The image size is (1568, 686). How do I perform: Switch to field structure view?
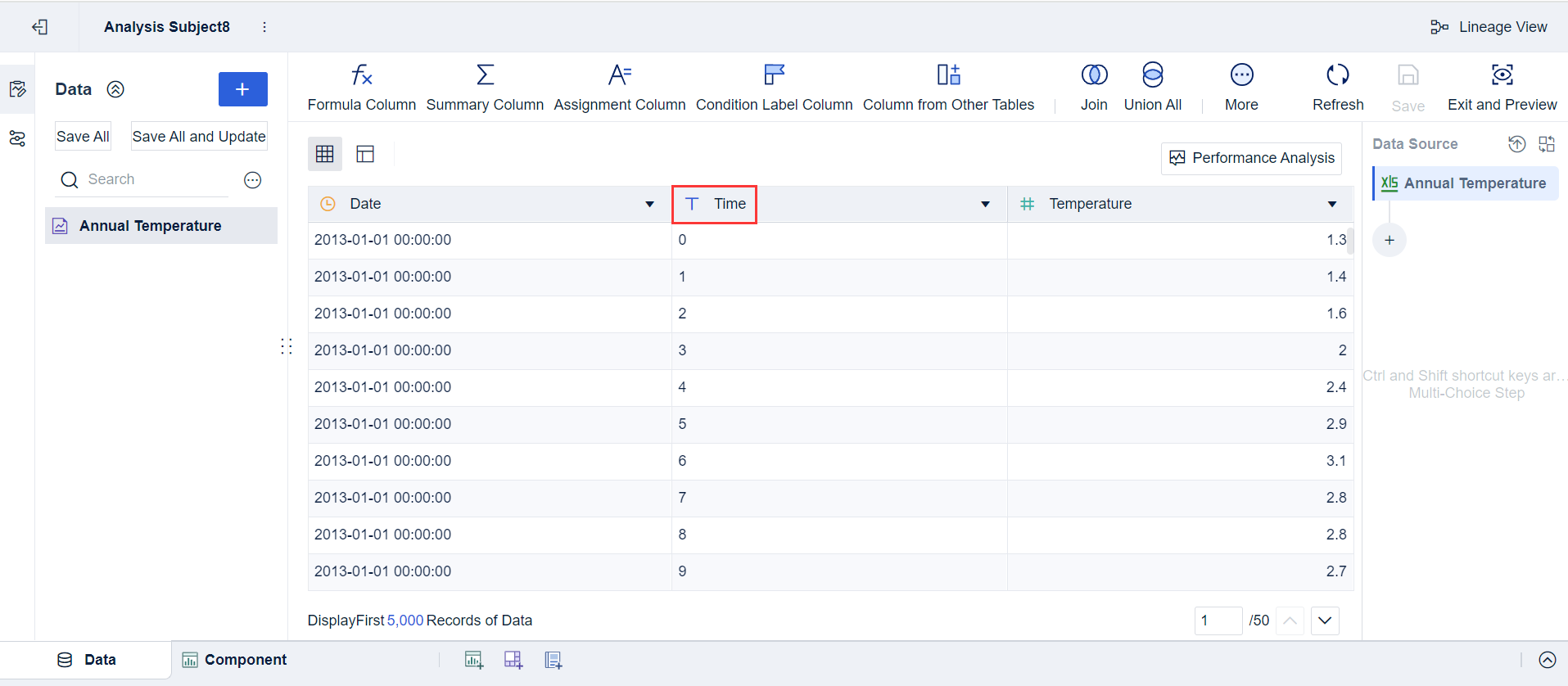[x=365, y=154]
